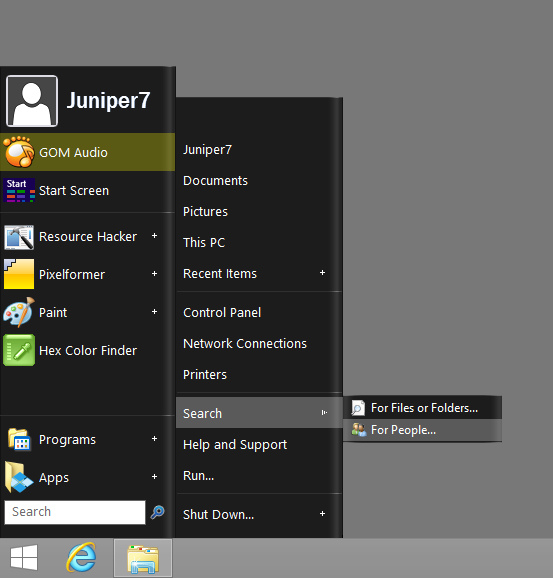Click the Resource Hacker hammer icon

tap(19, 237)
